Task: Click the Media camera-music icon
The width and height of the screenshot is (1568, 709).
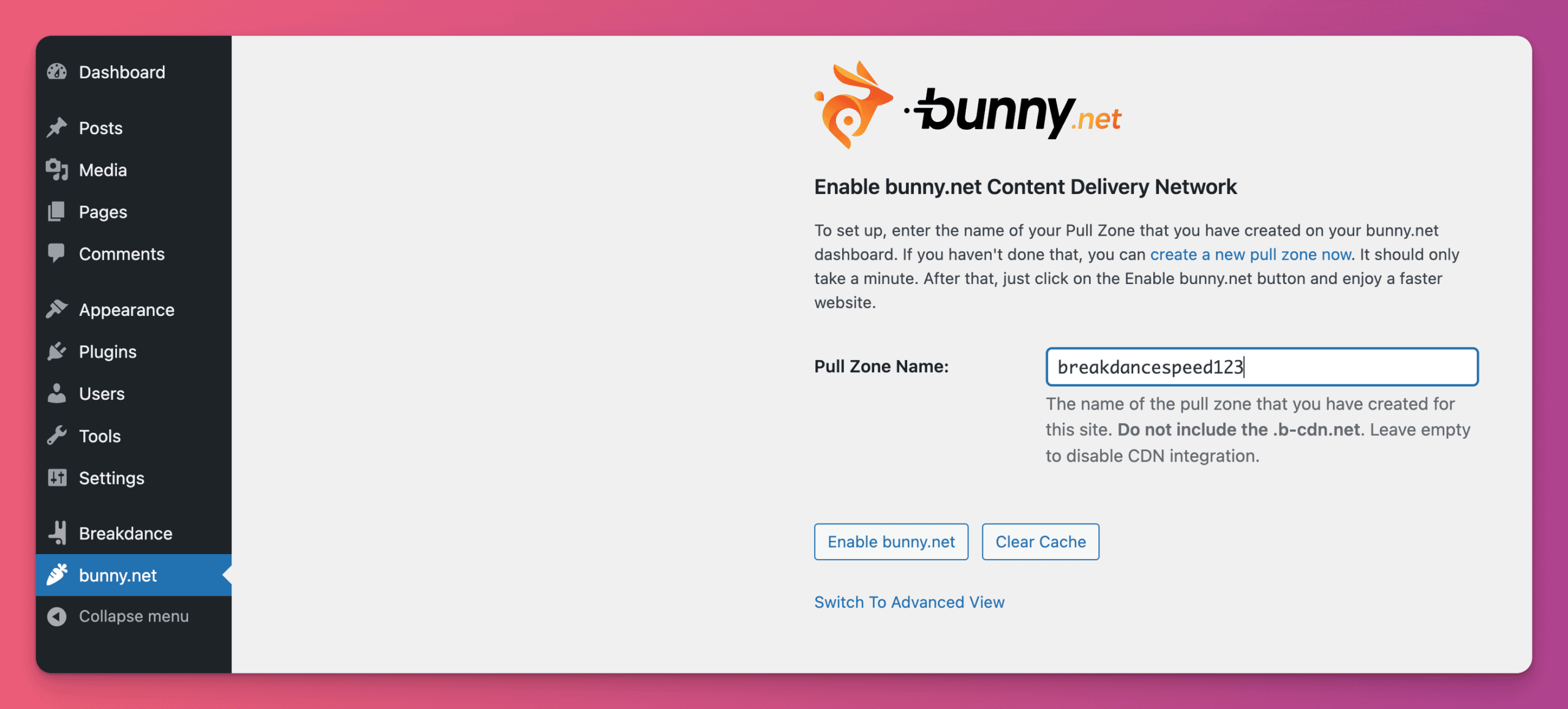Action: click(x=57, y=170)
